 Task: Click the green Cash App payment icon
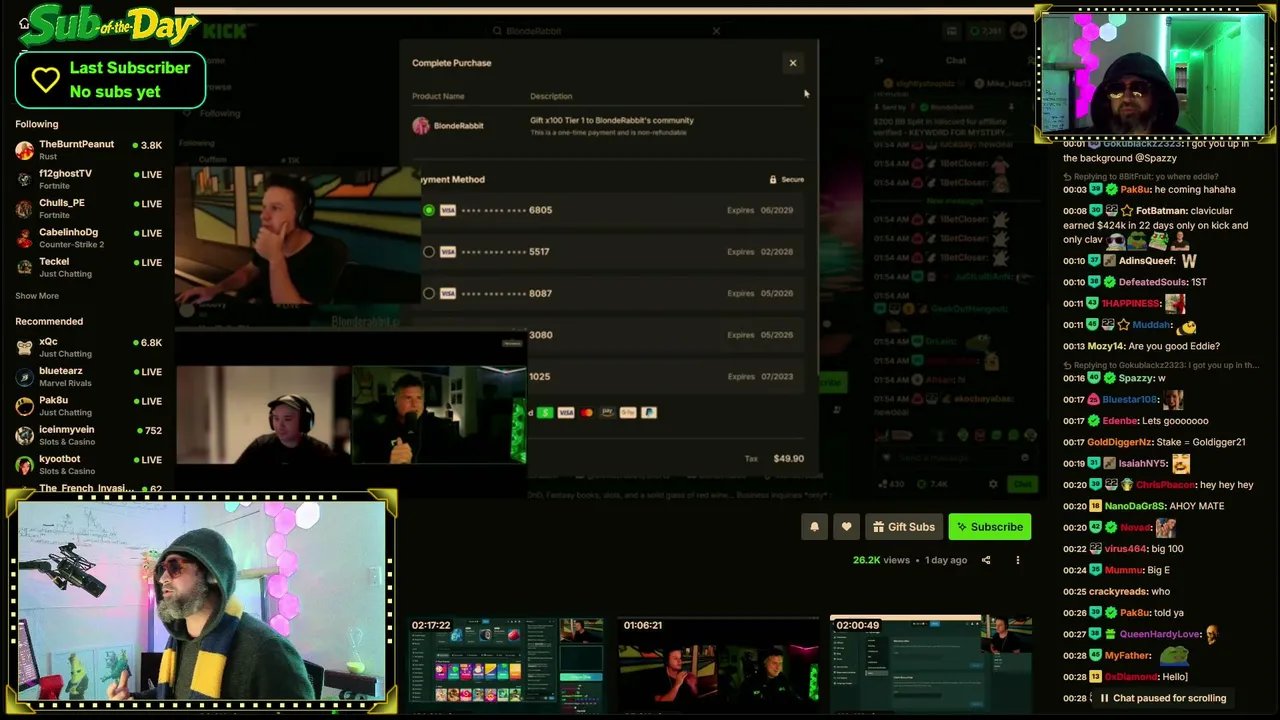pyautogui.click(x=545, y=412)
